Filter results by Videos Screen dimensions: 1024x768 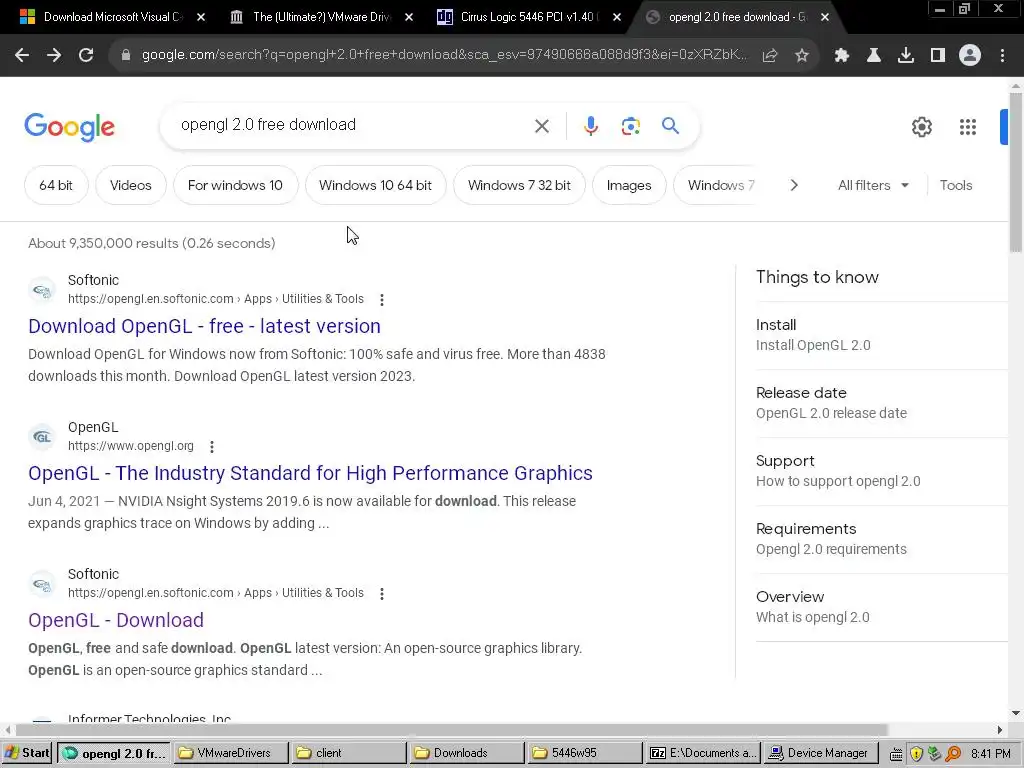point(131,185)
